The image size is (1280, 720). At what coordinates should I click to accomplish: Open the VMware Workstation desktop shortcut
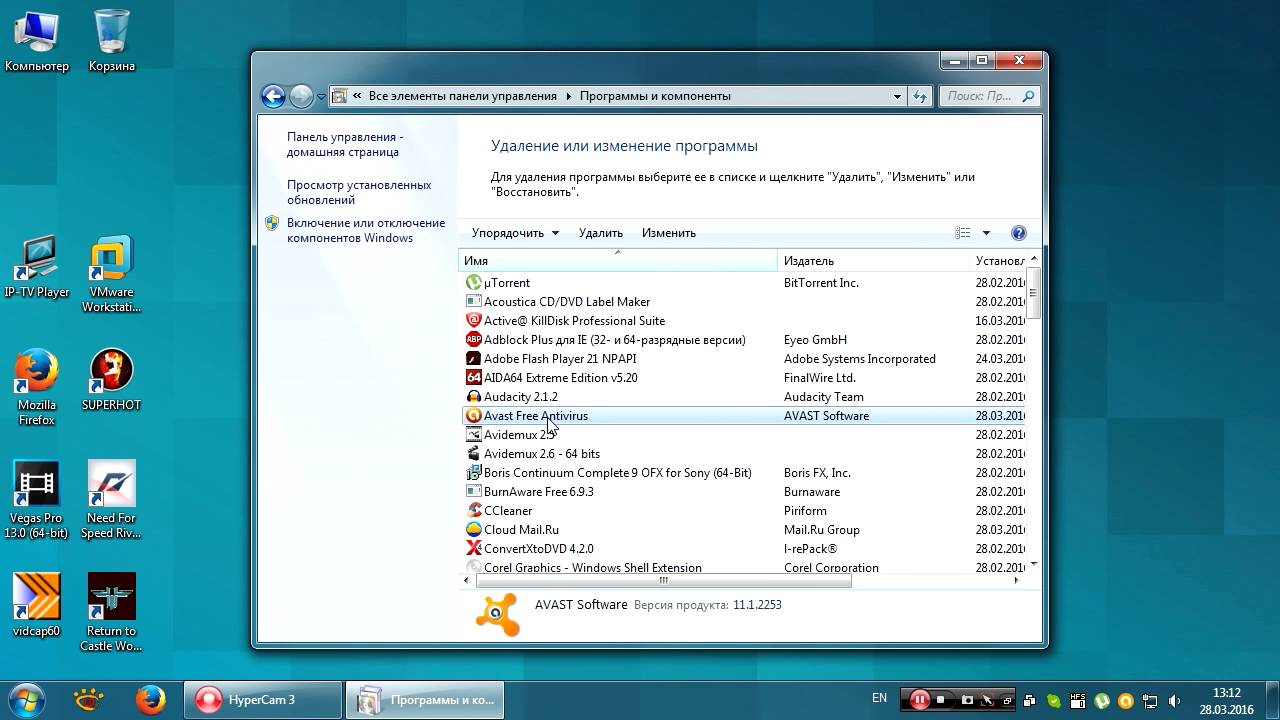click(111, 274)
